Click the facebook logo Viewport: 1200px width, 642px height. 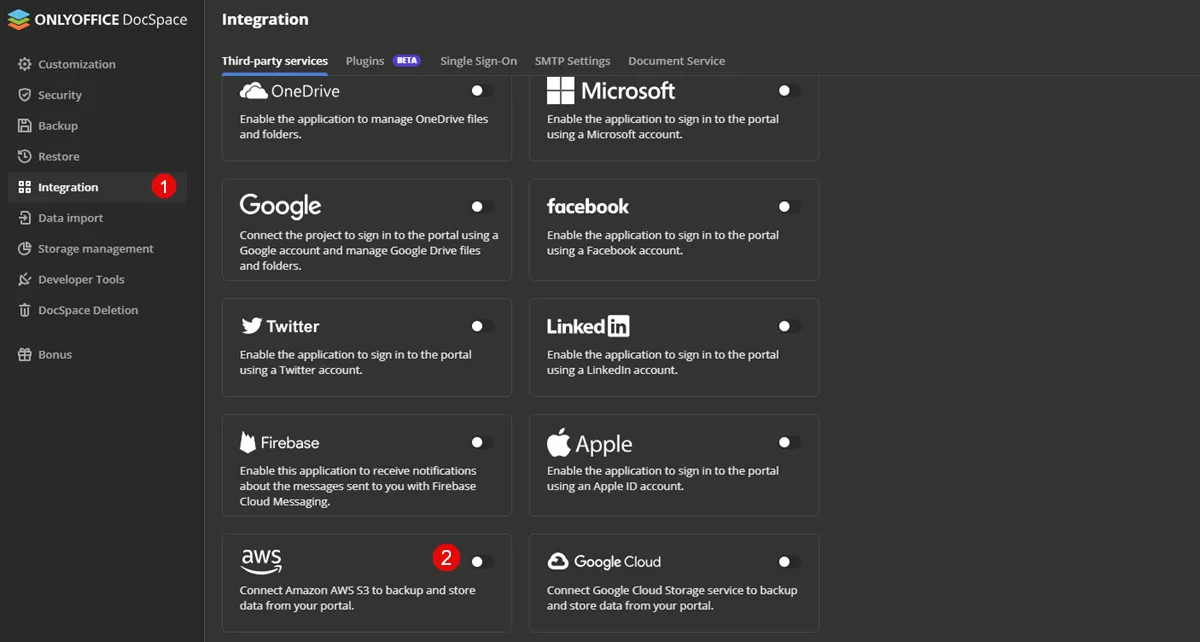point(588,206)
